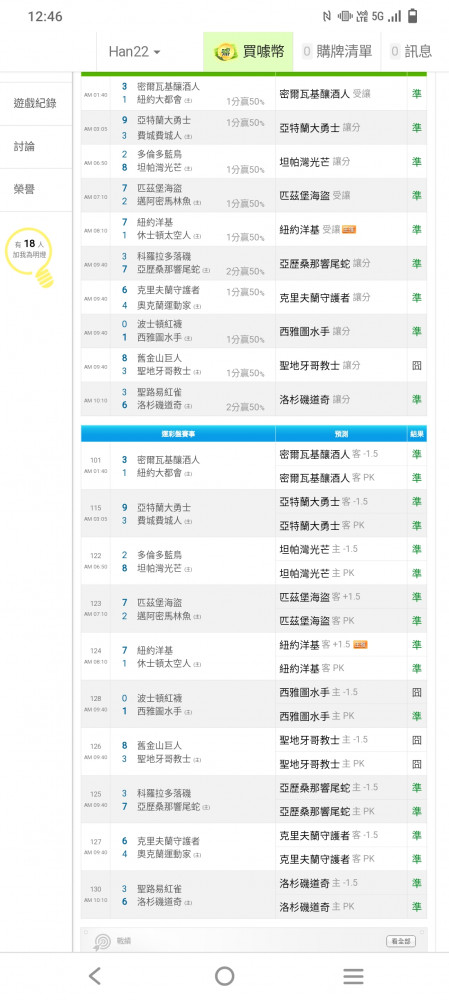Tap the 買噪幣 buy-coins tab
This screenshot has height=1000, width=449.
248,52
